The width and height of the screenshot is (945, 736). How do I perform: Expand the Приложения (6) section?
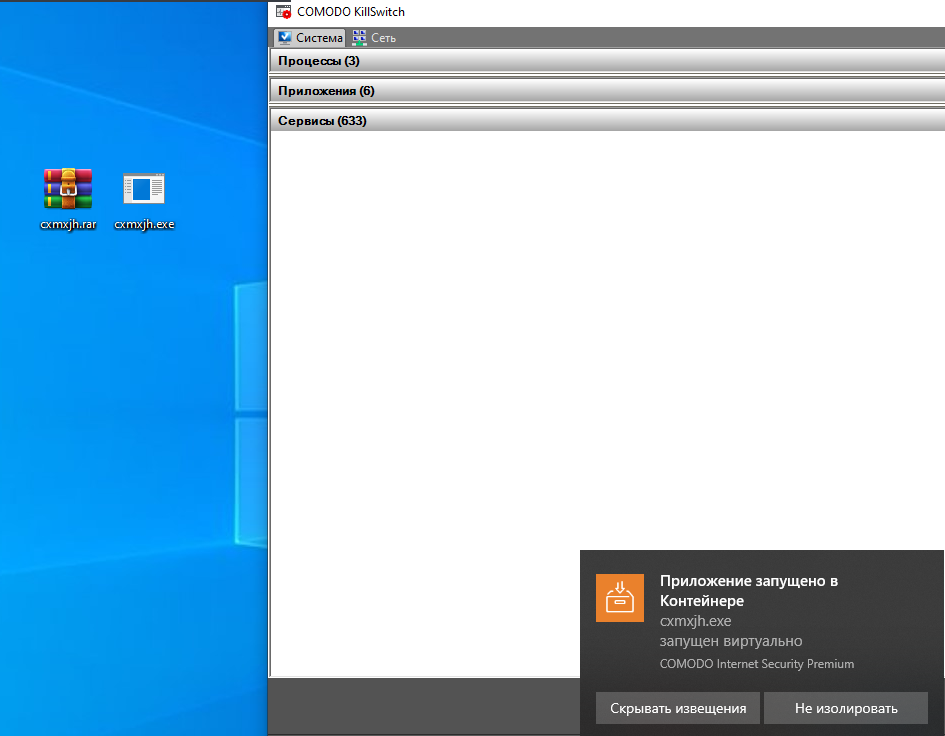607,91
